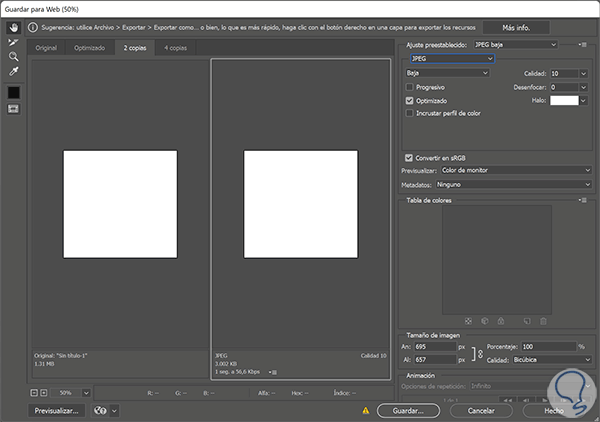
Task: Click the browser preview globe icon
Action: coord(100,411)
